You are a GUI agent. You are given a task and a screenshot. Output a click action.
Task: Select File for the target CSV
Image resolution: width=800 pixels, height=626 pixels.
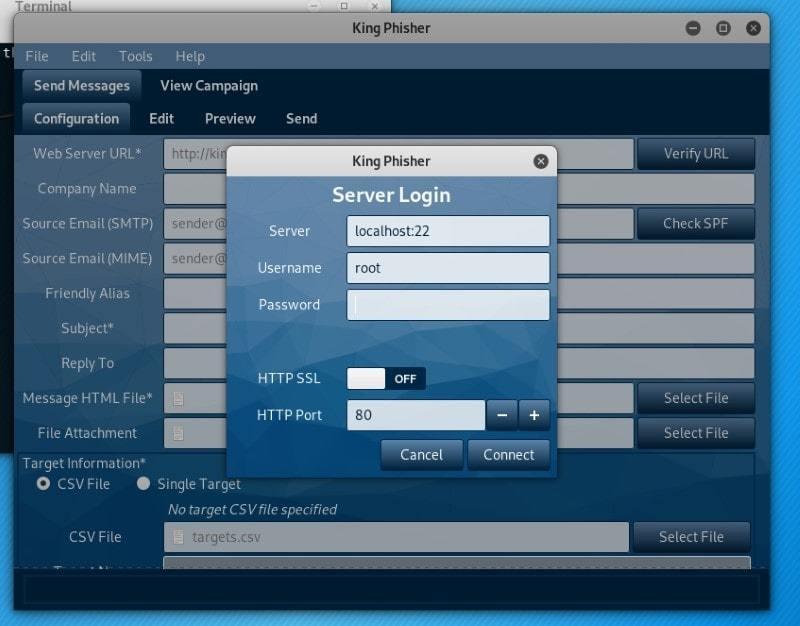point(692,537)
